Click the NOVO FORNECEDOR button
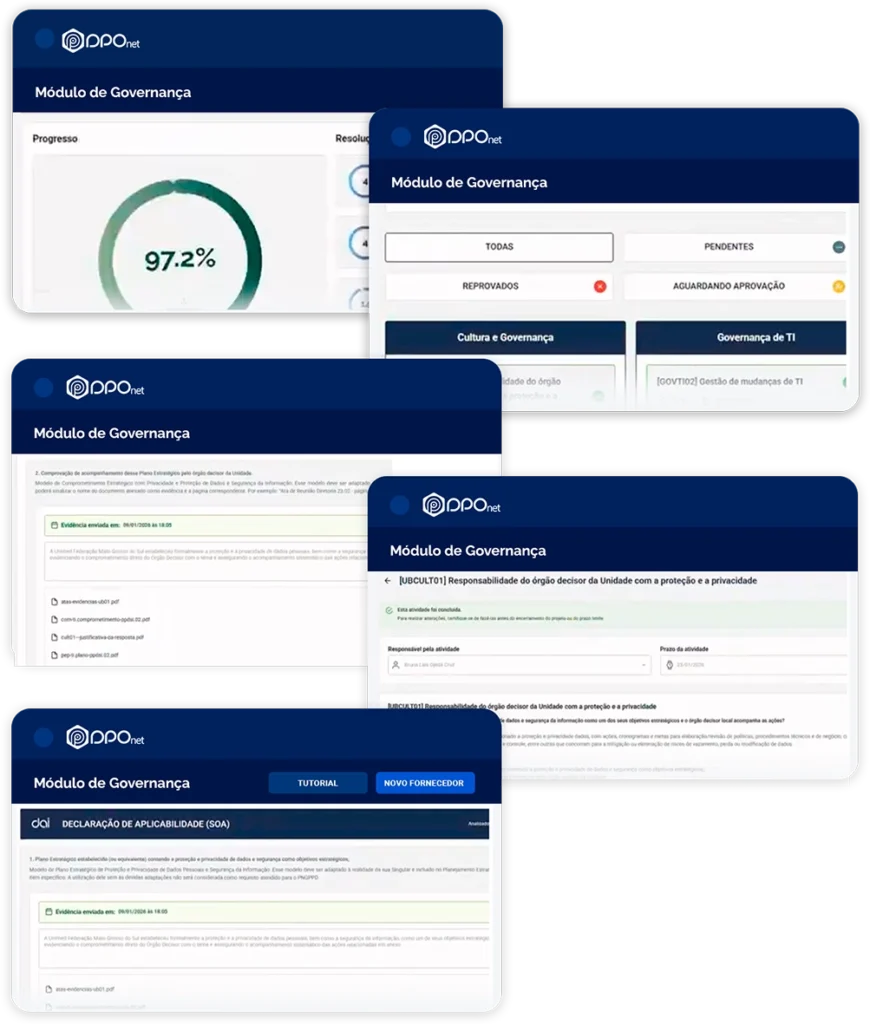 click(x=425, y=783)
